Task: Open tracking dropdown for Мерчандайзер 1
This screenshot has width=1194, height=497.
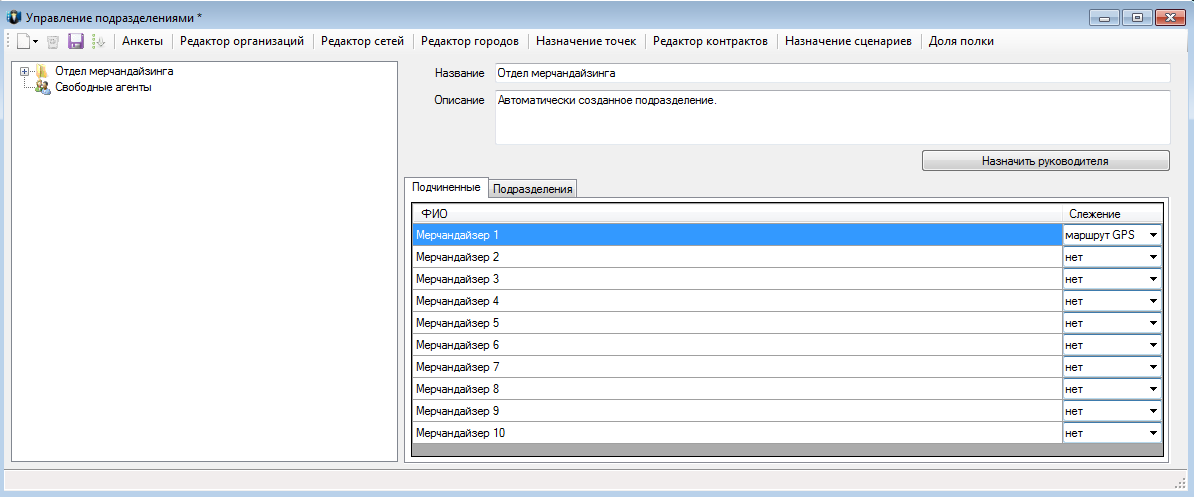Action: [1153, 235]
